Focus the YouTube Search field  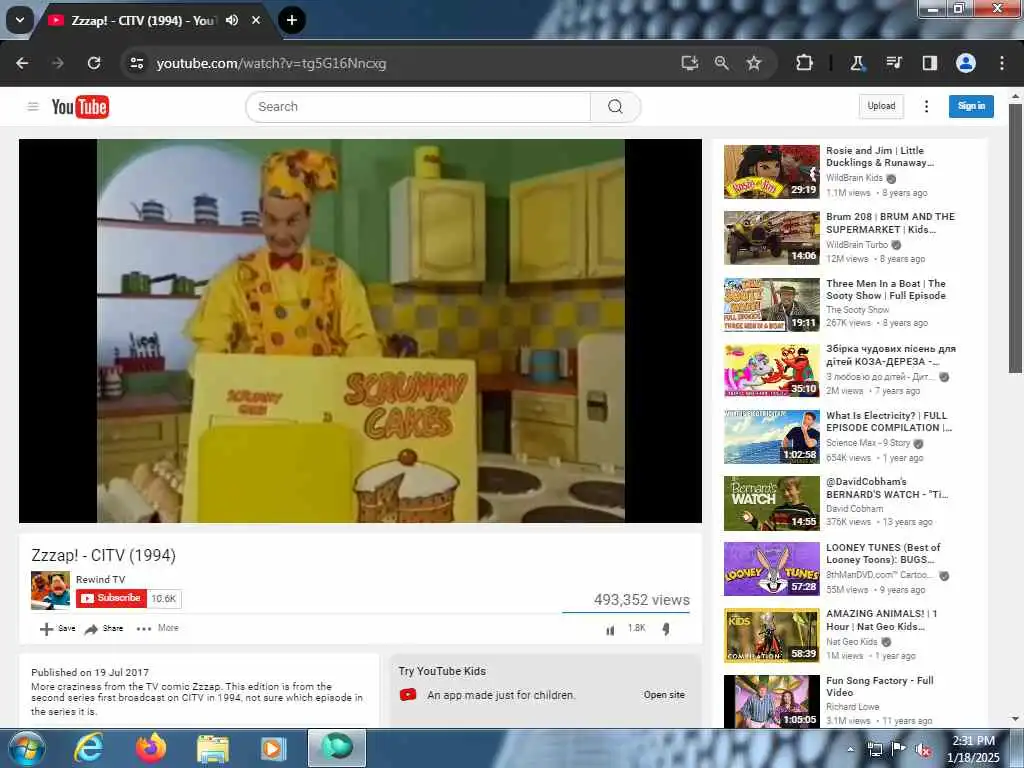pyautogui.click(x=418, y=106)
